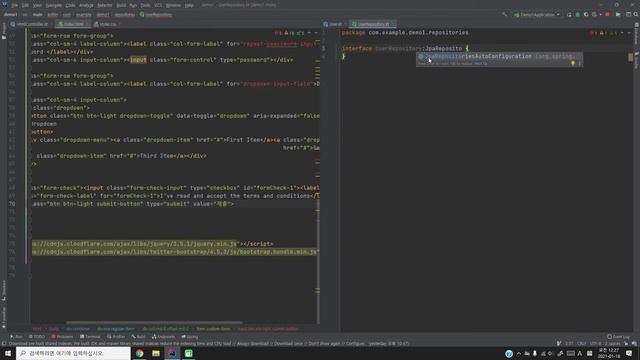This screenshot has height=360, width=640.
Task: Click the inspection warnings indicator in left editor
Action: 289,33
